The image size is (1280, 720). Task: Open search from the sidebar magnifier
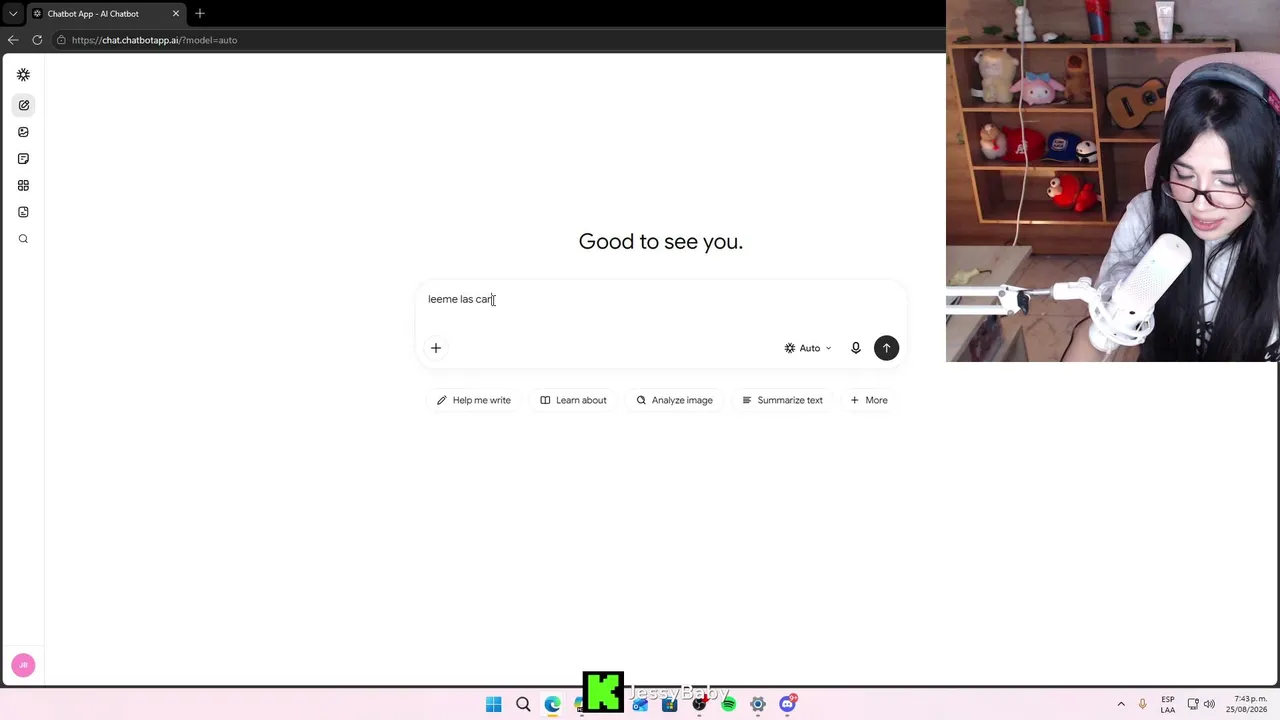point(23,239)
